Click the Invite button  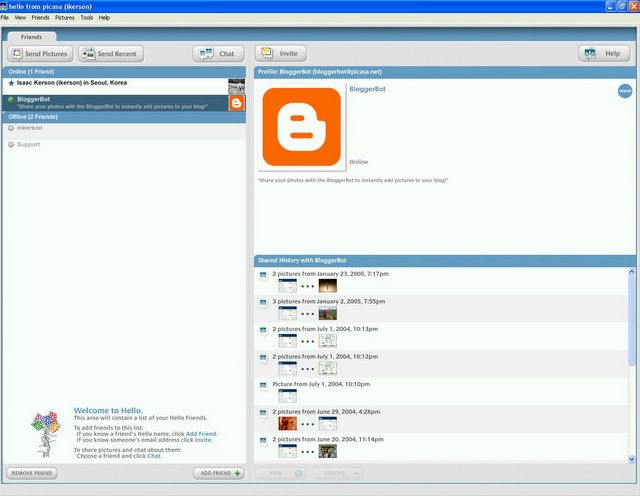pos(281,53)
